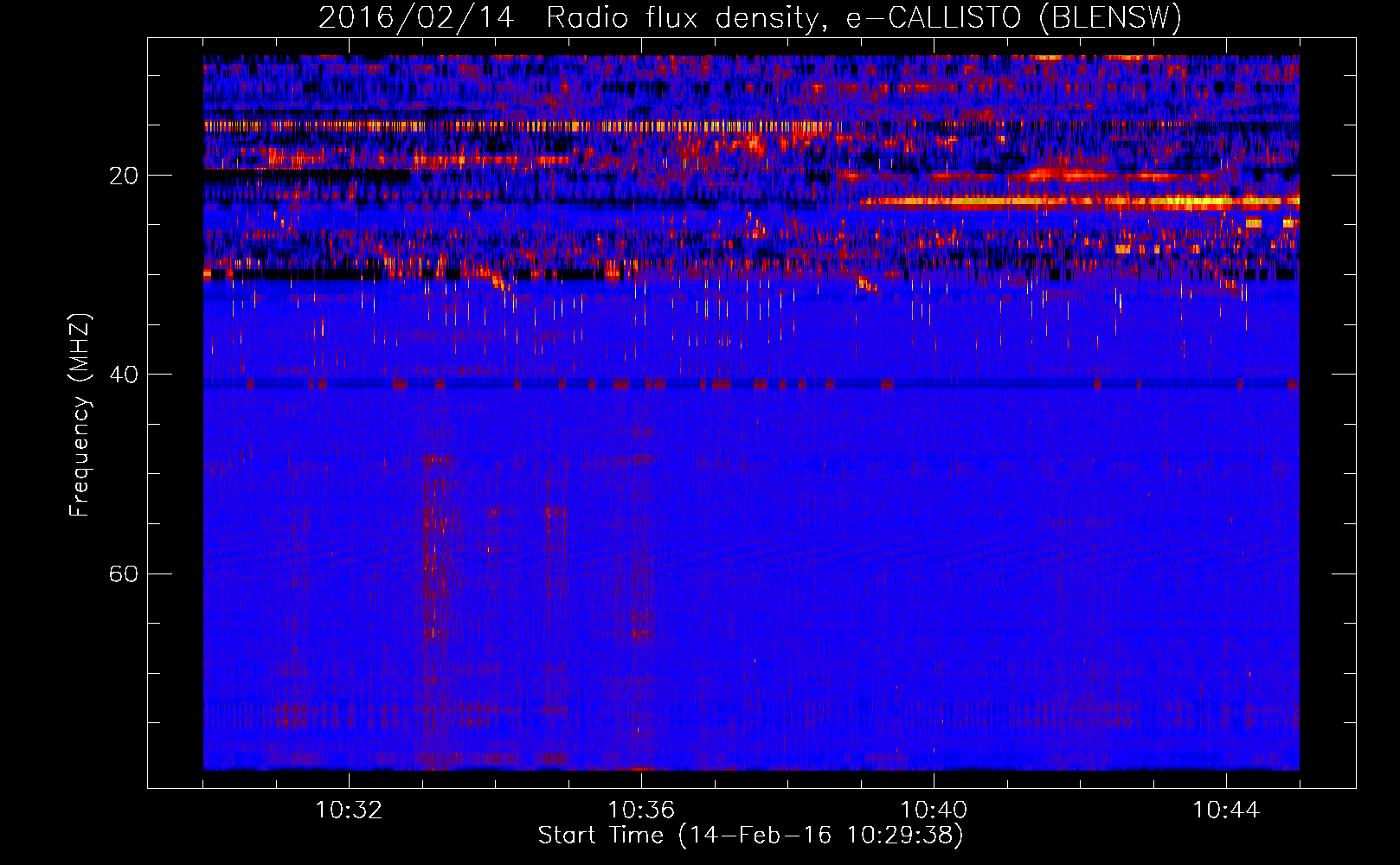Click the Frequency (MHZ) axis label
Viewport: 1400px width, 865px height.
coord(80,415)
